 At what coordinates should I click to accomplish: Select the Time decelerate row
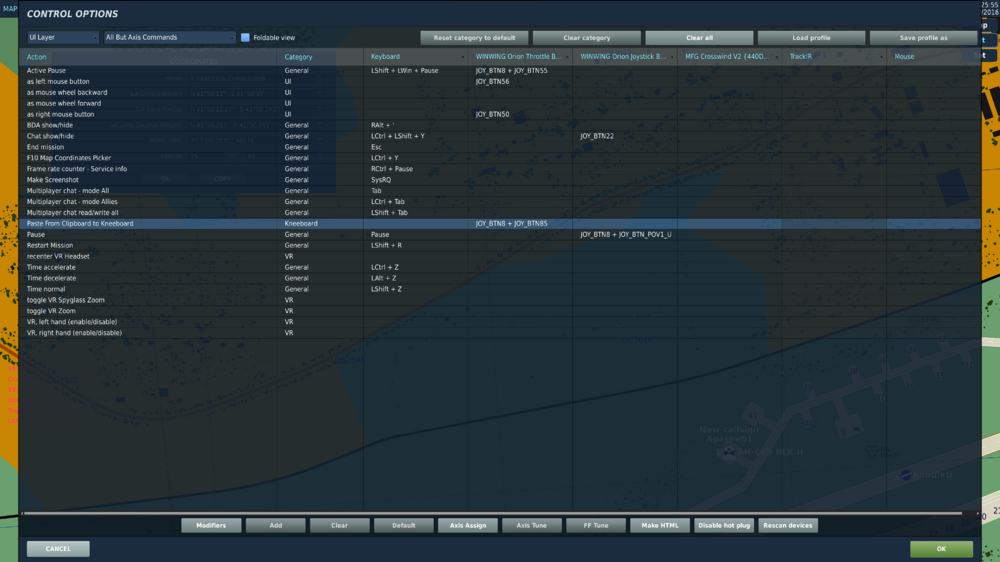(499, 278)
